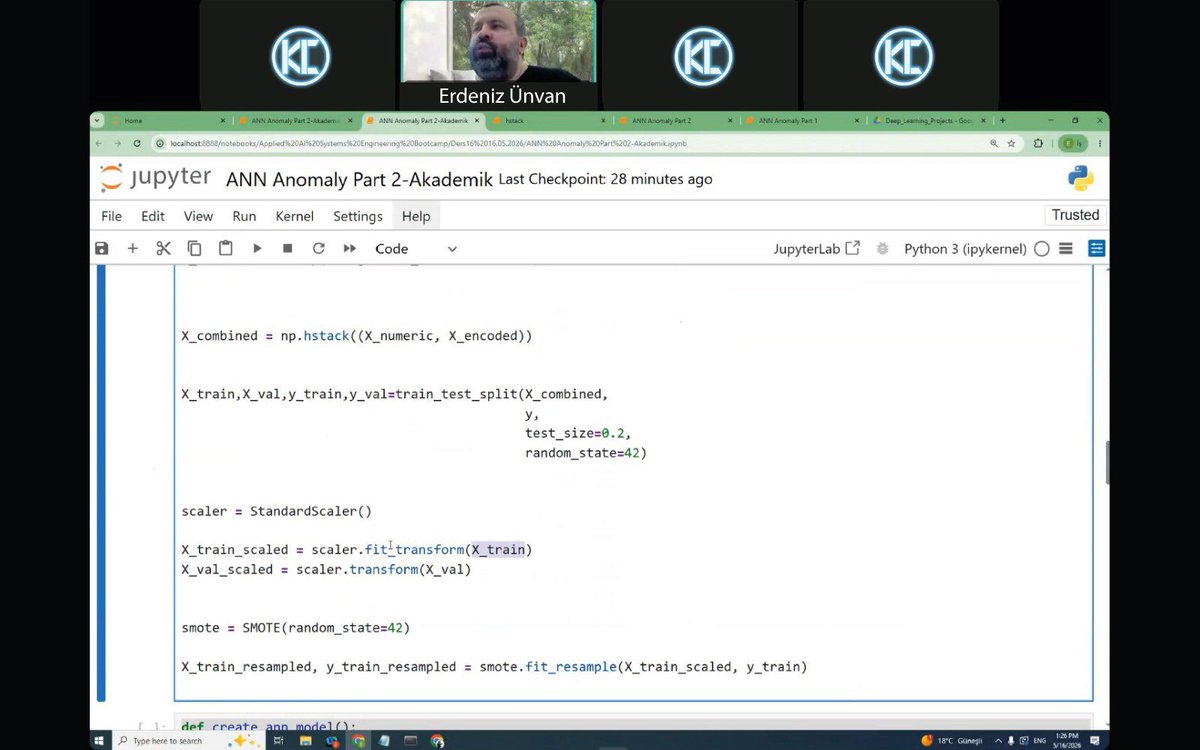1200x750 pixels.
Task: Cut the selected cell with scissors icon
Action: 163,248
